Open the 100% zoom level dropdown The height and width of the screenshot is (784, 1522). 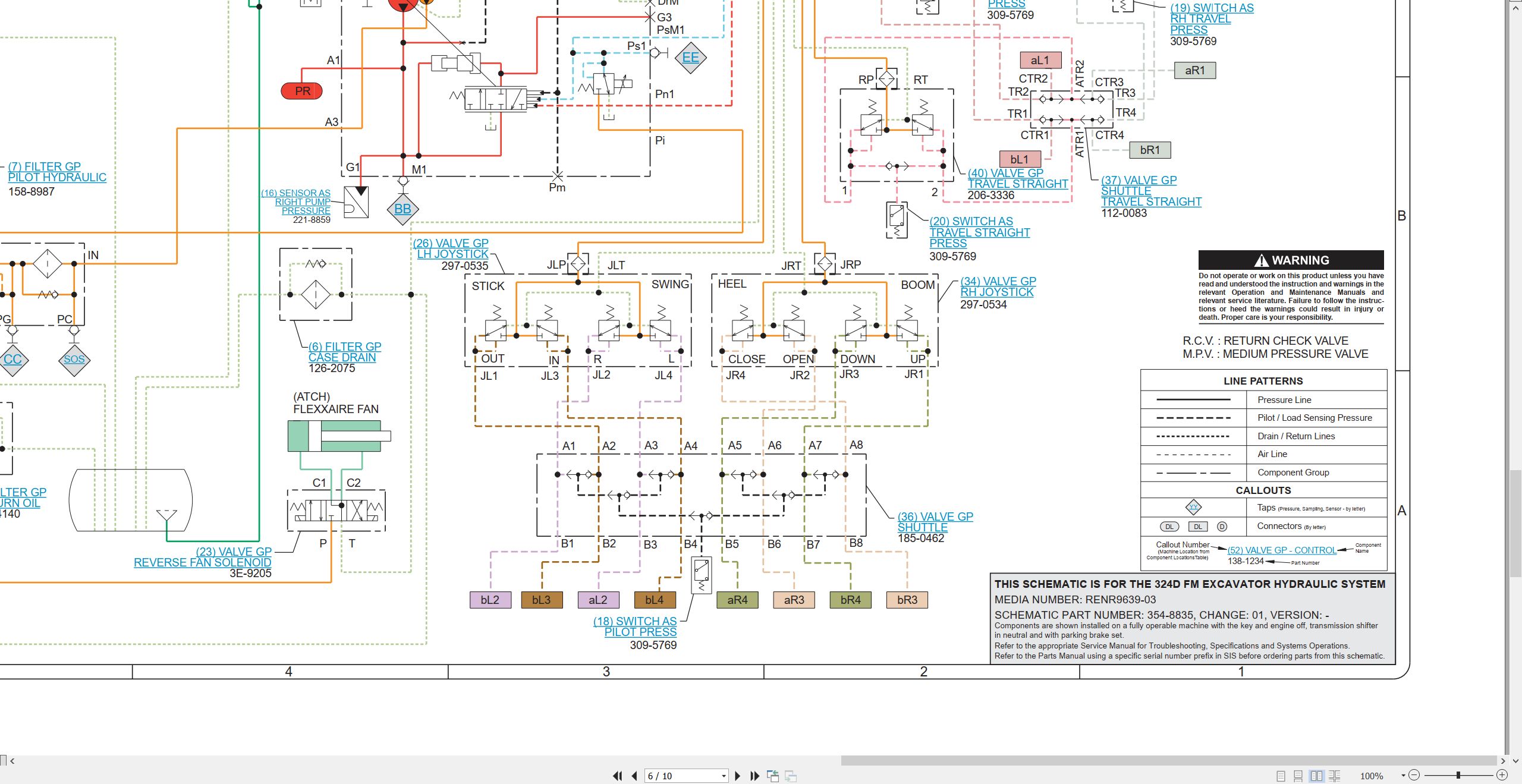tap(1403, 775)
